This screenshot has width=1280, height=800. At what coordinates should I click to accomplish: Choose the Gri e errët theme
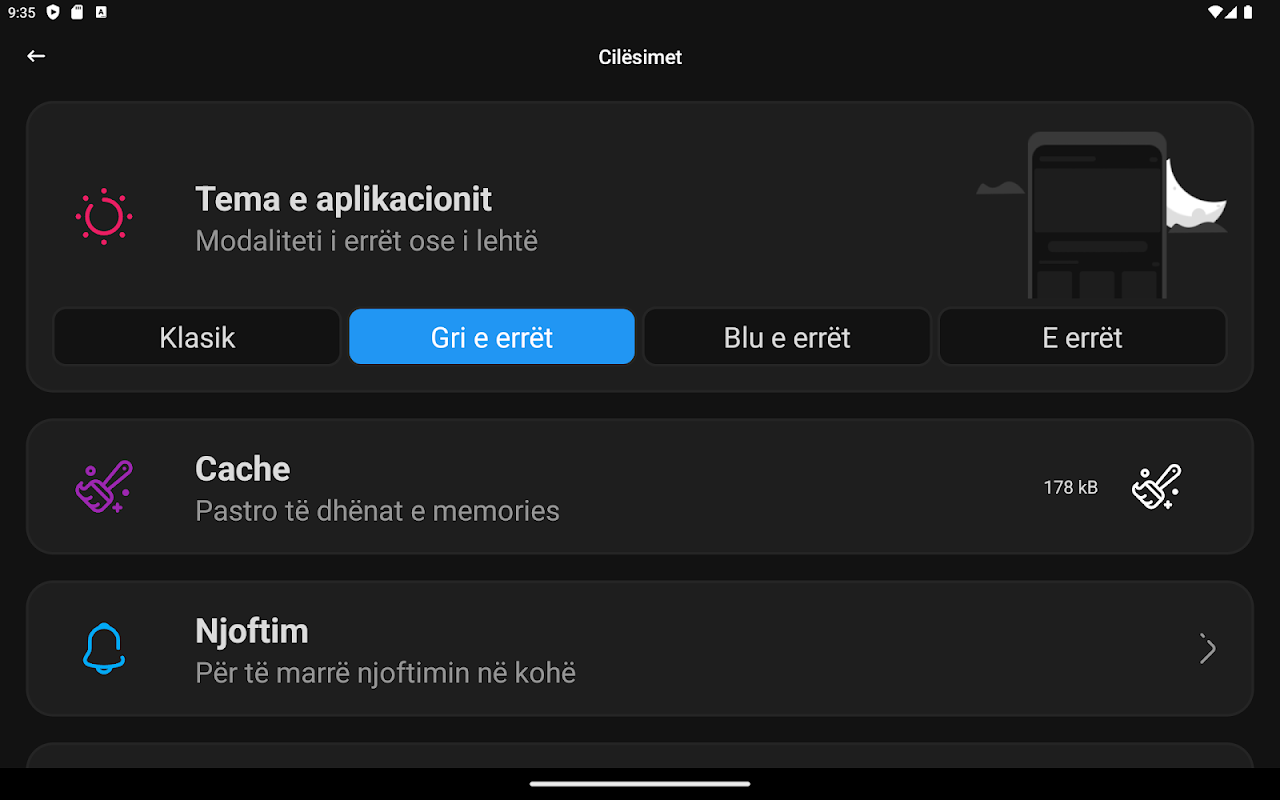pos(492,337)
